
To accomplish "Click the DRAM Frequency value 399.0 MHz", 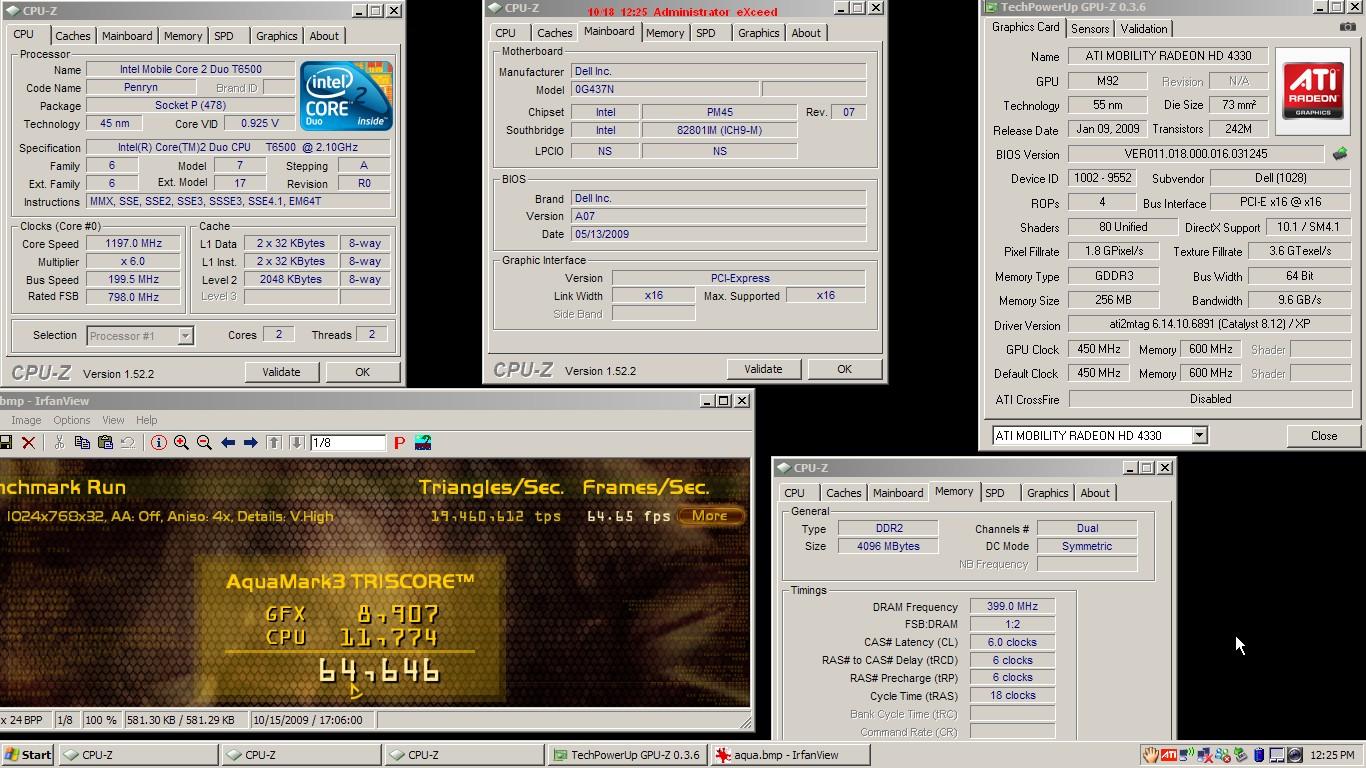I will pyautogui.click(x=1012, y=606).
